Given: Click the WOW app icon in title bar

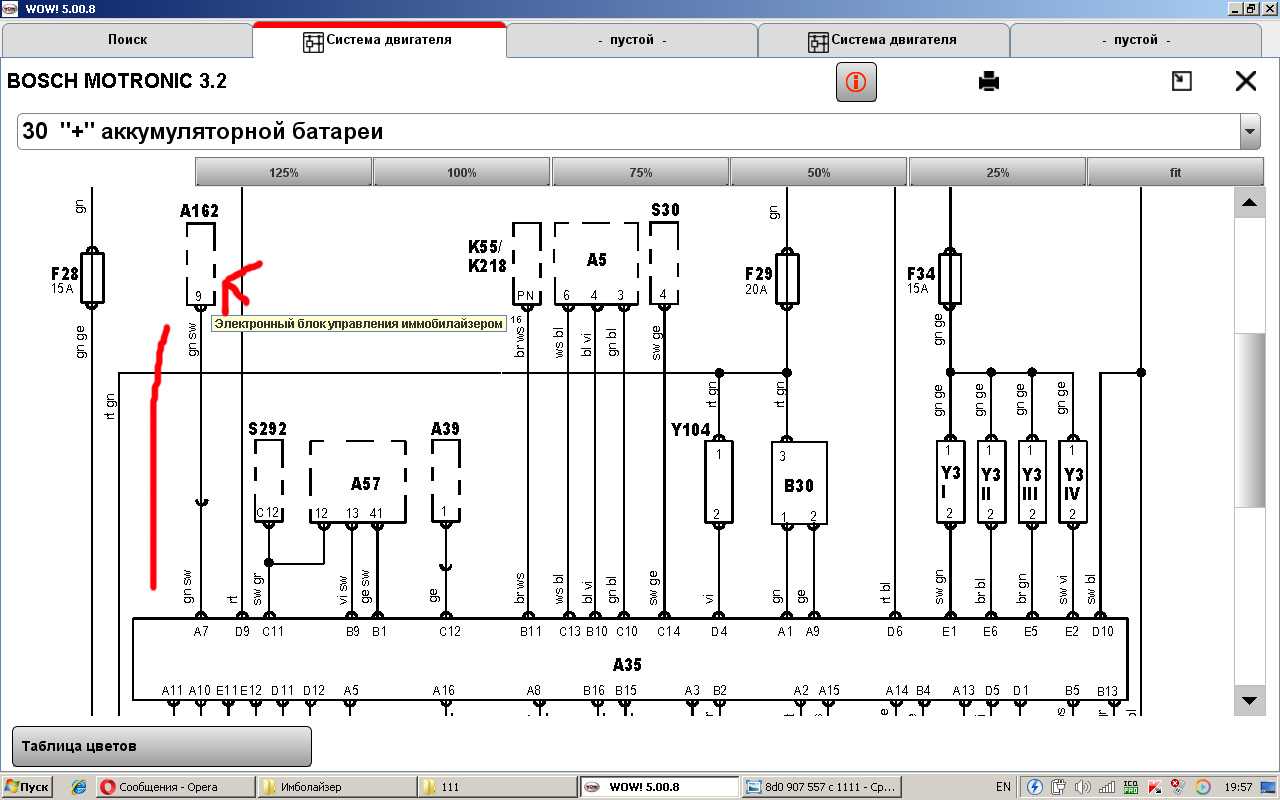Looking at the screenshot, I should pyautogui.click(x=10, y=8).
